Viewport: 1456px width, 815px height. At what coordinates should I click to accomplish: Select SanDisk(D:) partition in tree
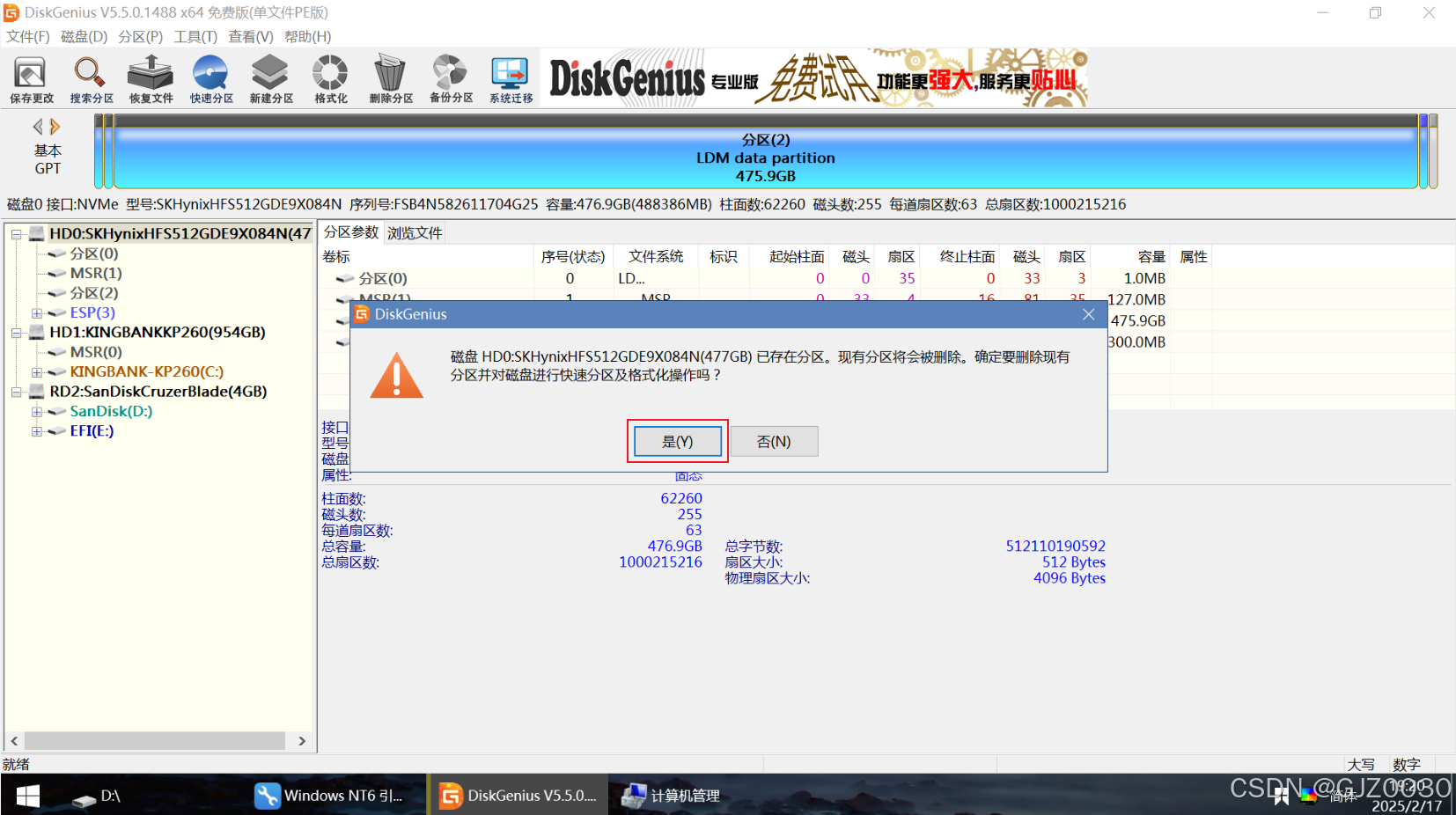coord(111,411)
